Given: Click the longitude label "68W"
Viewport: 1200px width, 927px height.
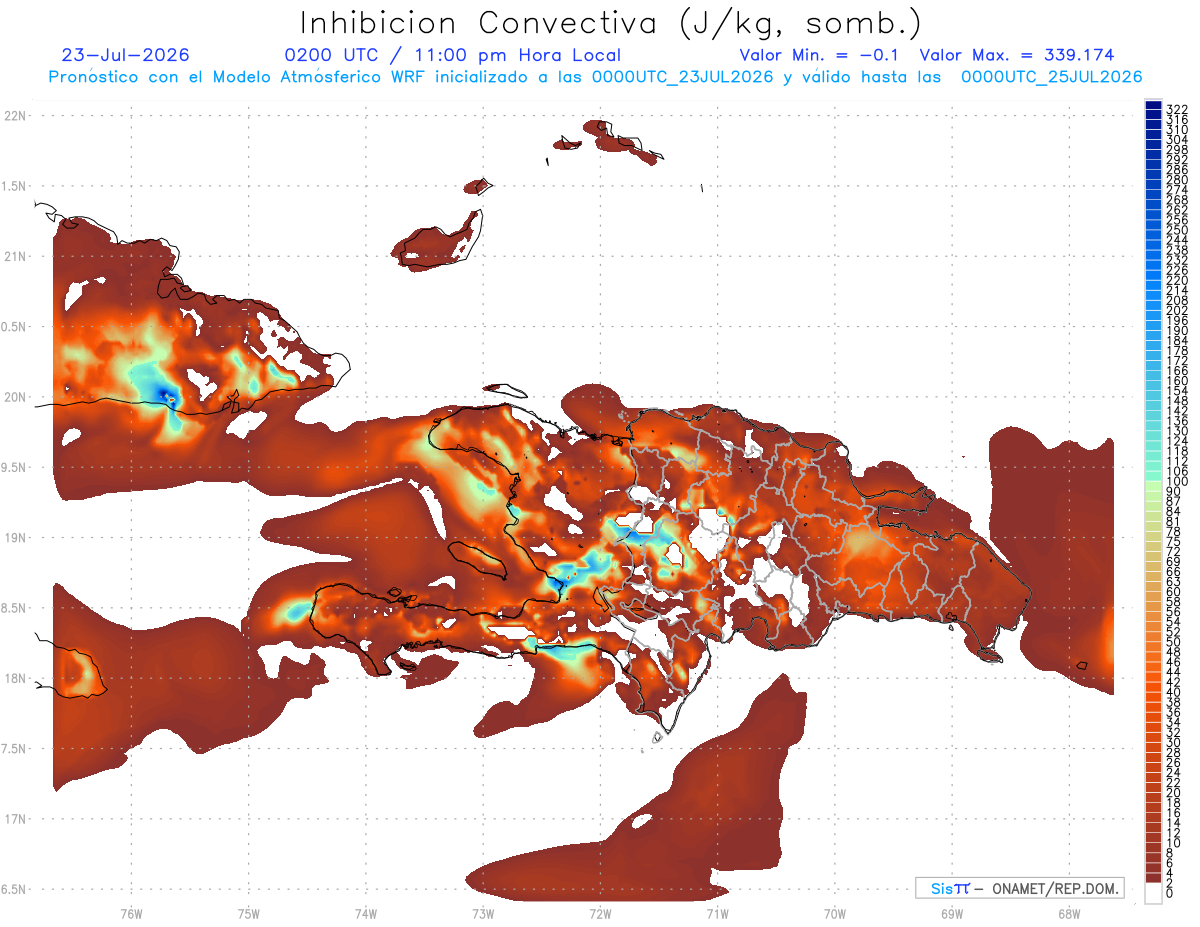Looking at the screenshot, I should tap(1069, 913).
